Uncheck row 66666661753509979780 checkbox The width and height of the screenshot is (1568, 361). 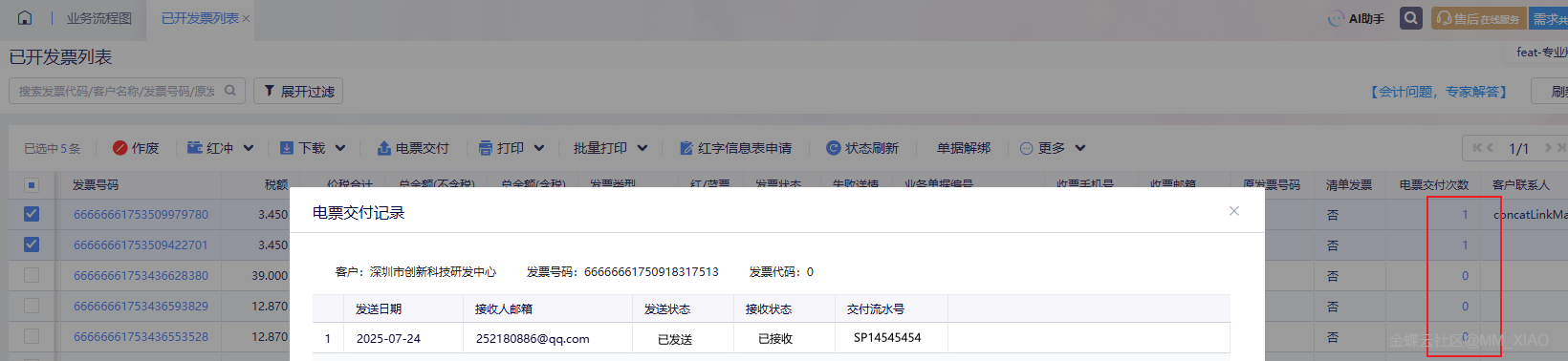[32, 214]
